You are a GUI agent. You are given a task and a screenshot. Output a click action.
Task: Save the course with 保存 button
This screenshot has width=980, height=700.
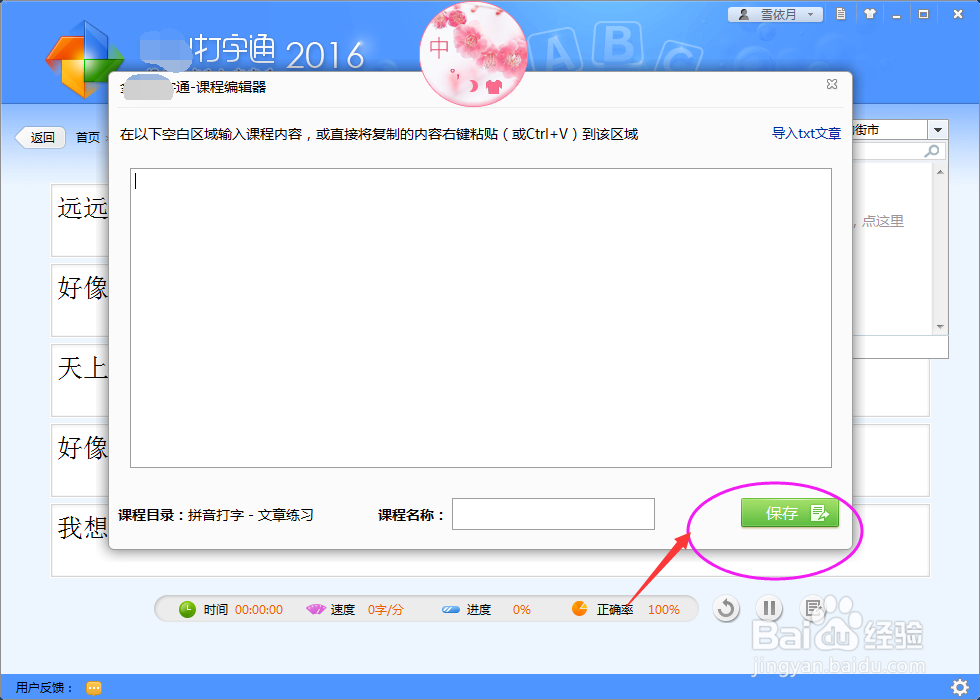789,512
